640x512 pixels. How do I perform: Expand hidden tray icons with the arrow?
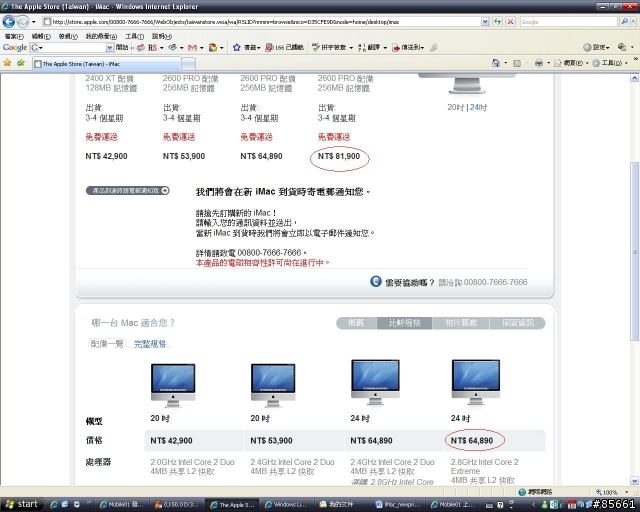[533, 505]
